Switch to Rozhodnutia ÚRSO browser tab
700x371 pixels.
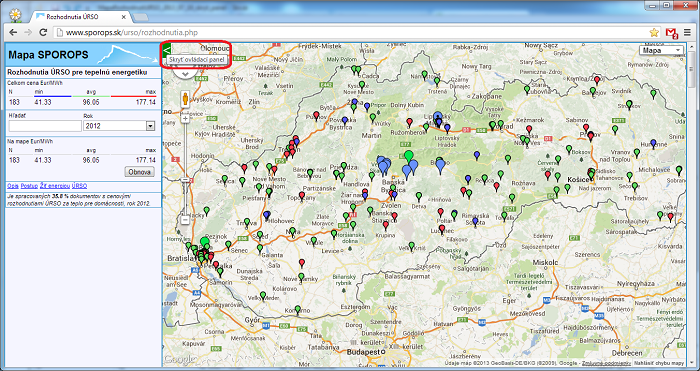tap(80, 17)
